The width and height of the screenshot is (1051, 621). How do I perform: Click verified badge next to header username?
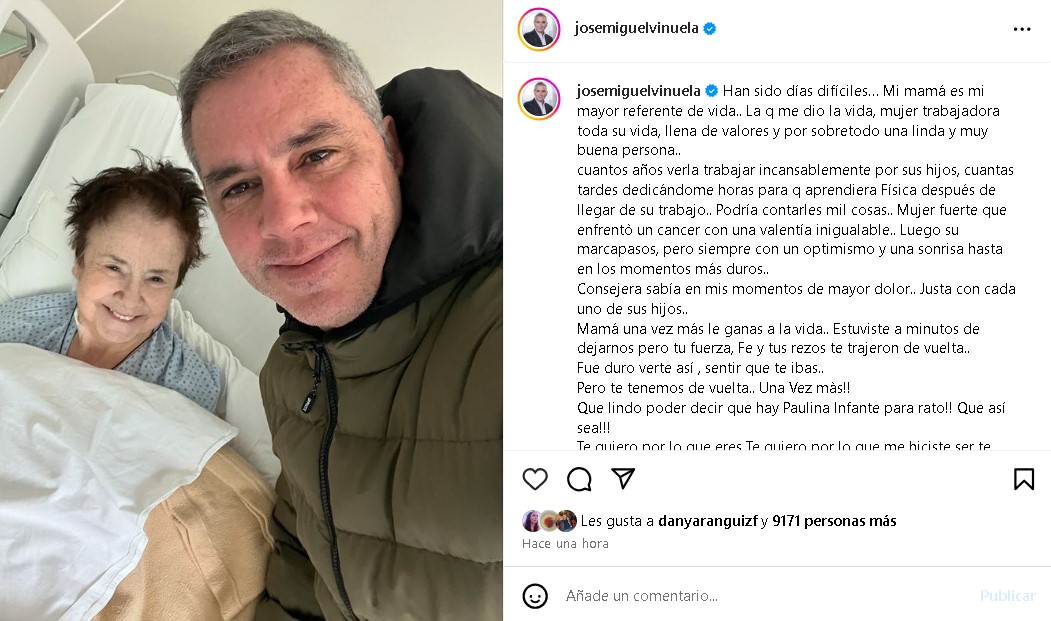click(x=710, y=28)
